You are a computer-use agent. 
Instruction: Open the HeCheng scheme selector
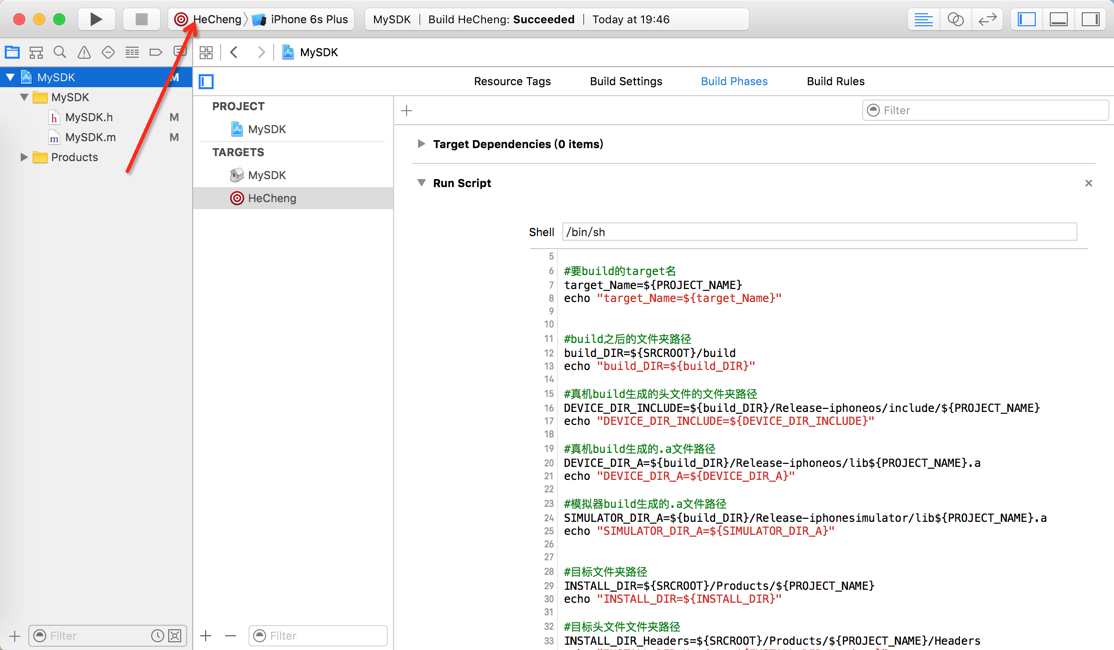click(209, 19)
